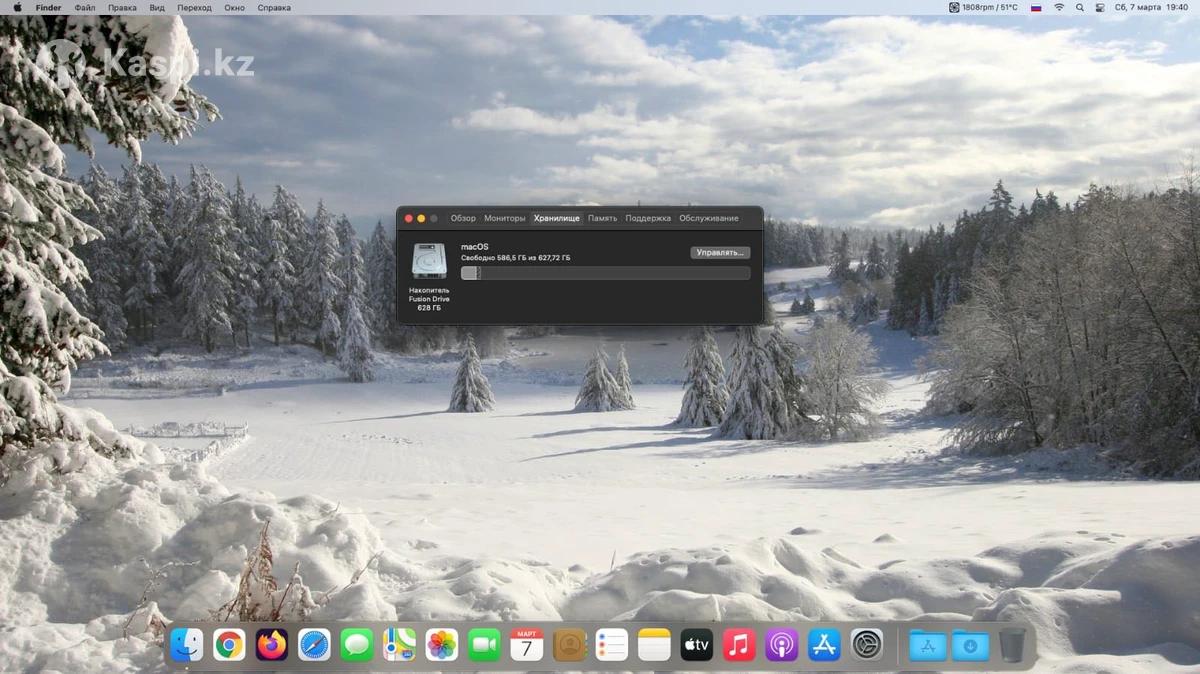Open Google Chrome from the dock
The image size is (1200, 674).
[x=229, y=645]
